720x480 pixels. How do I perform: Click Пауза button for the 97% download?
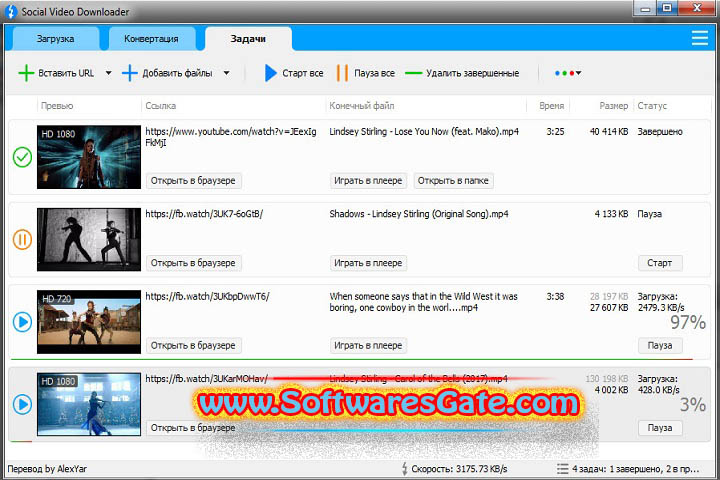660,345
